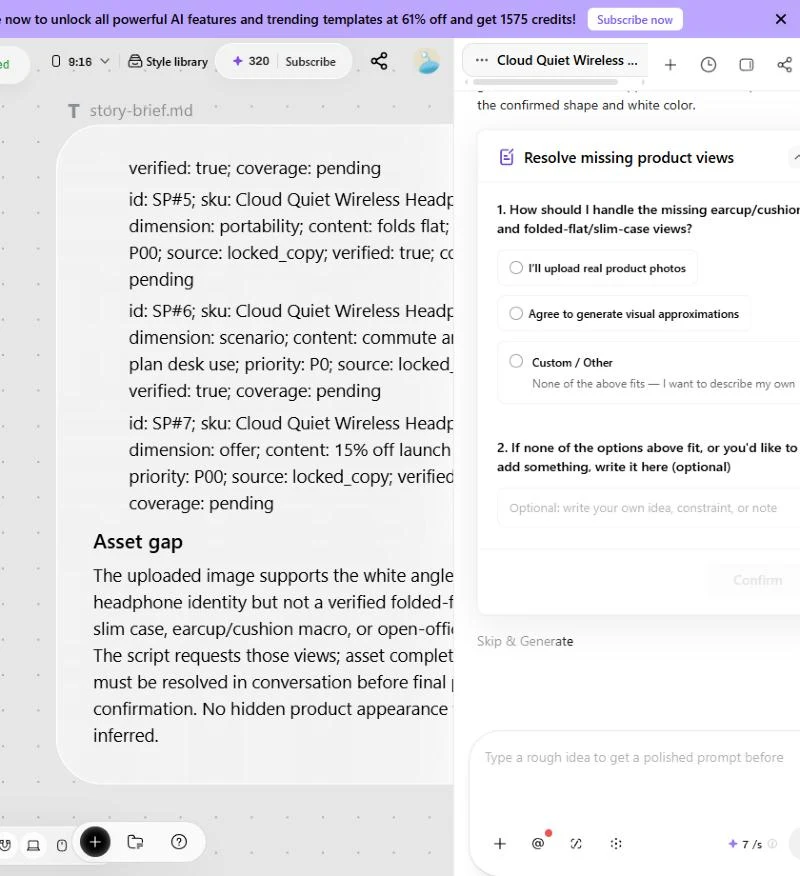Click the @ mention icon
Screen dimensions: 800x876
pos(538,844)
